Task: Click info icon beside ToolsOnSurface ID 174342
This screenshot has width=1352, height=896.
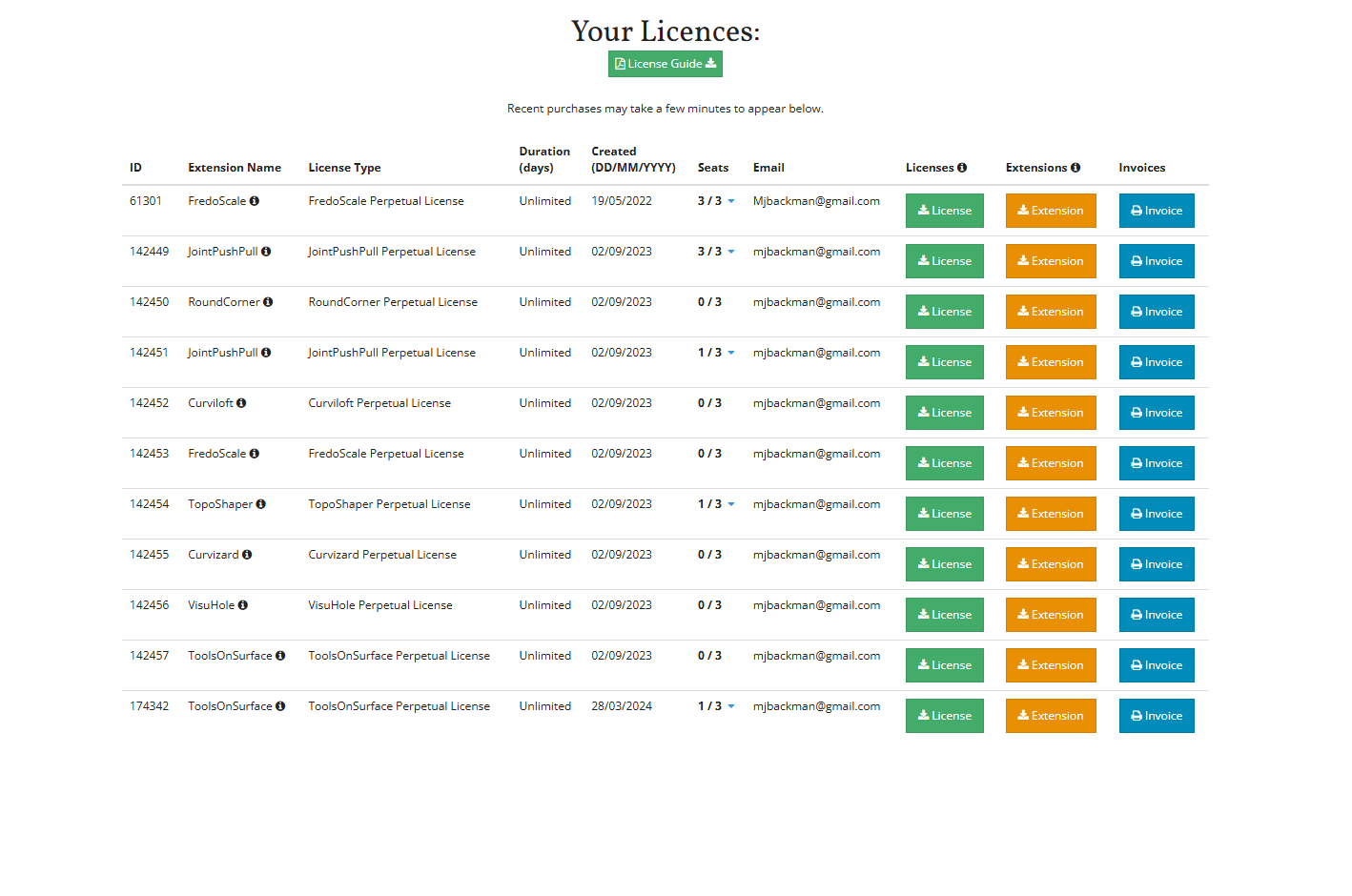Action: tap(280, 706)
